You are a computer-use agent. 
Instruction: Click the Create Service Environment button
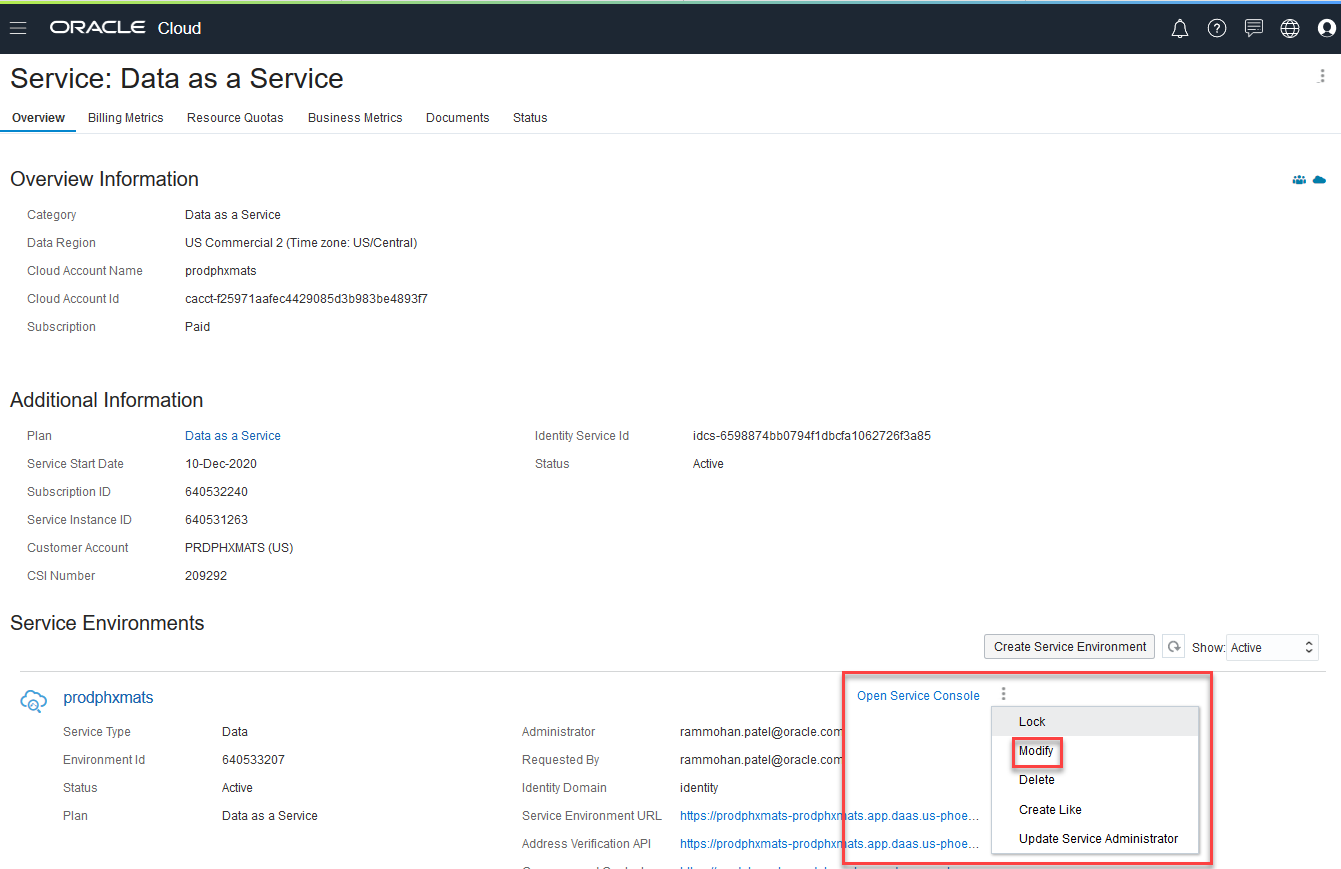point(1070,647)
